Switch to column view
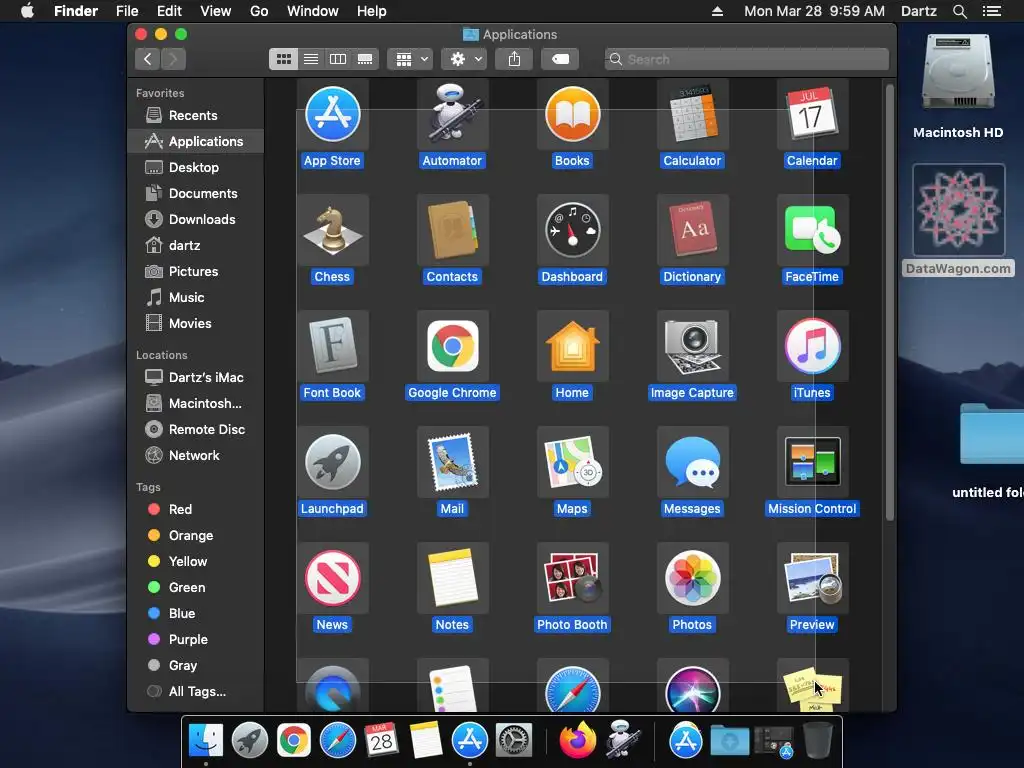The width and height of the screenshot is (1024, 768). click(x=338, y=59)
